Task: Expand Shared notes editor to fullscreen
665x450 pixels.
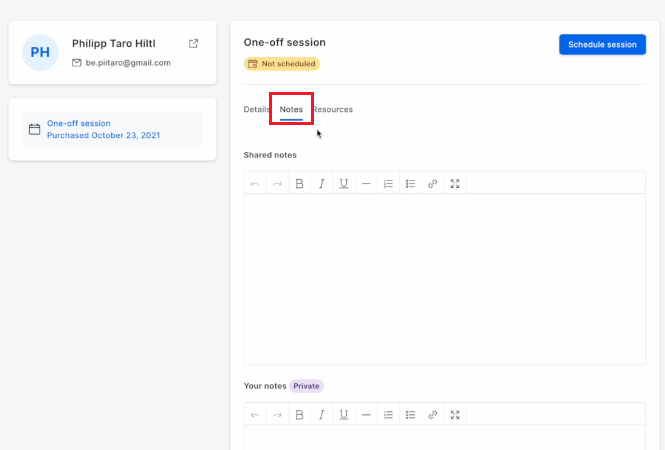Action: coord(455,184)
